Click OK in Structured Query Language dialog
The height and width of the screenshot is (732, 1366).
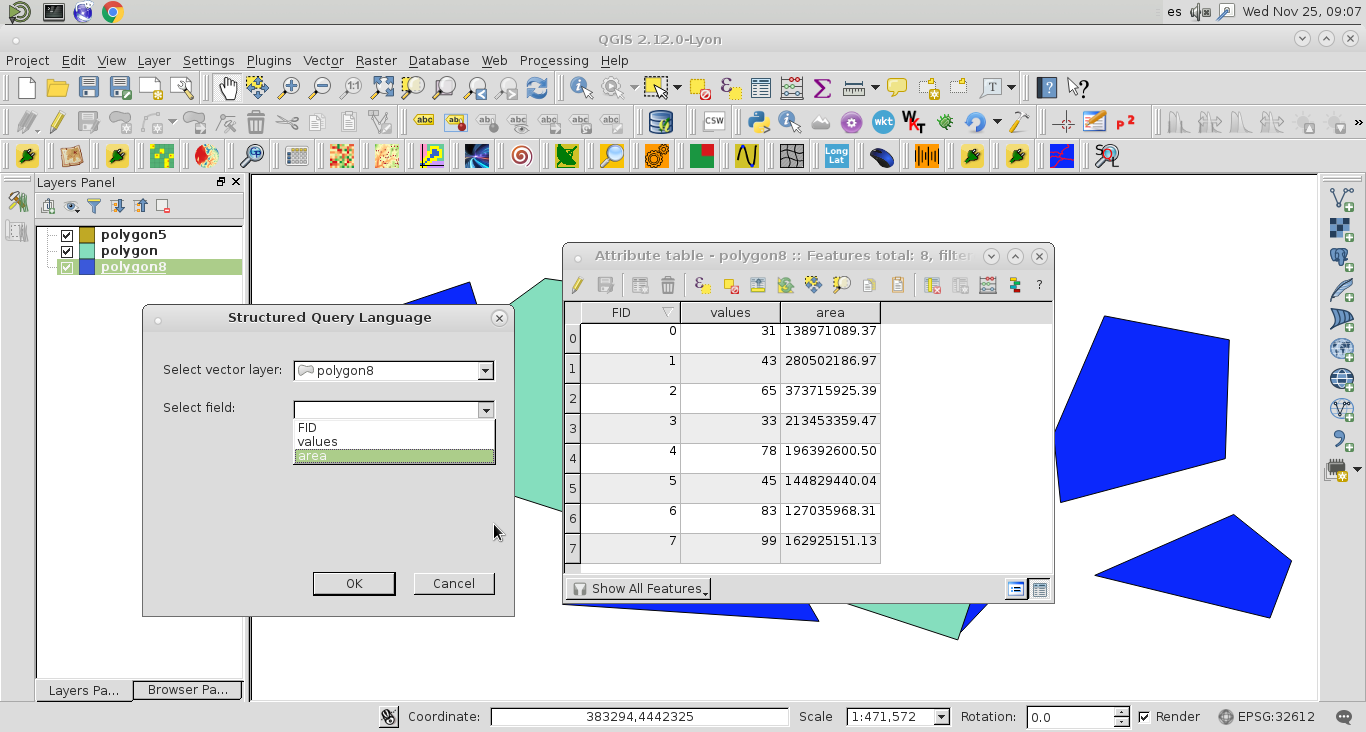click(x=354, y=584)
